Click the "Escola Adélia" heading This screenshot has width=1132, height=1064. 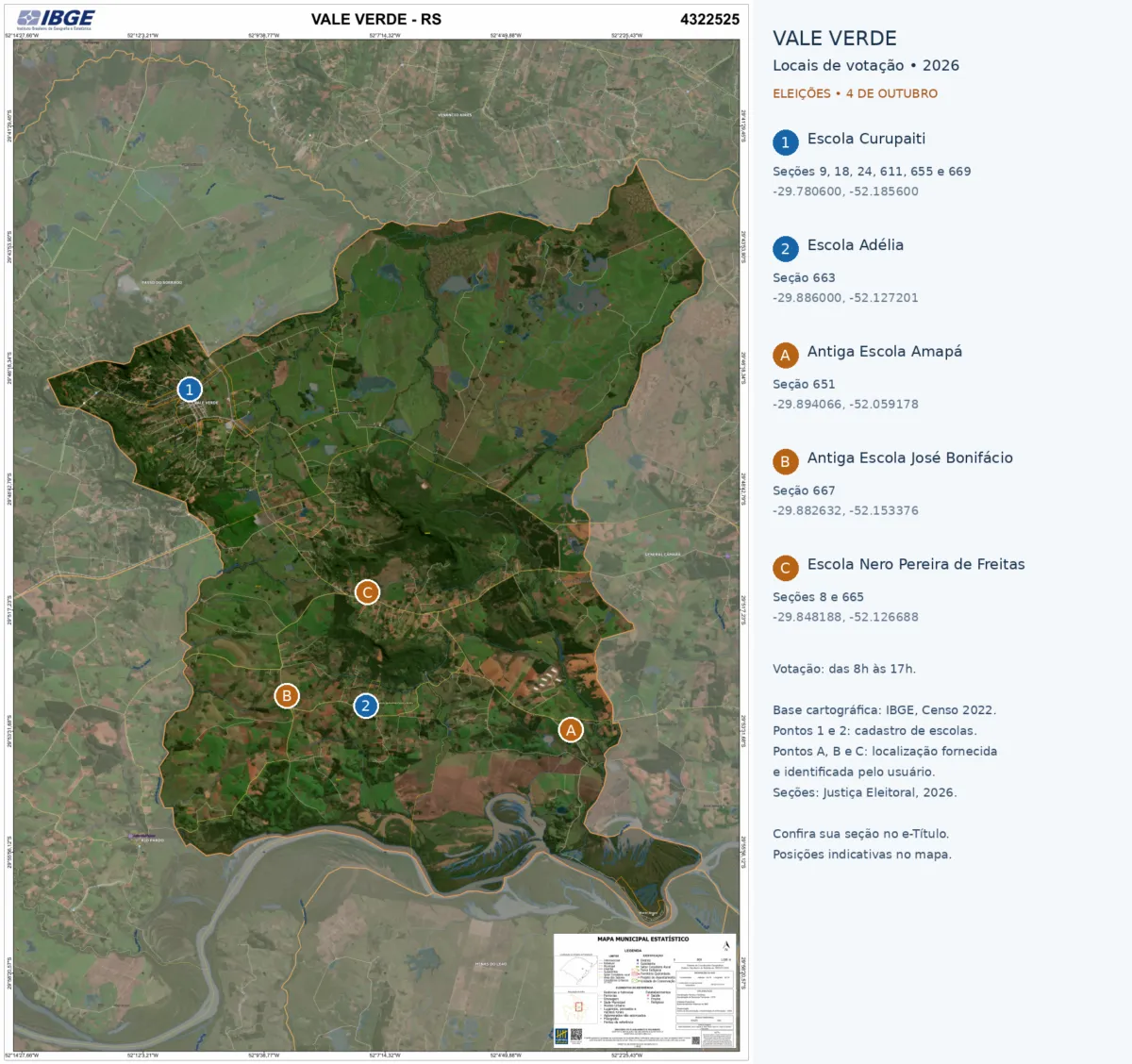pos(856,245)
